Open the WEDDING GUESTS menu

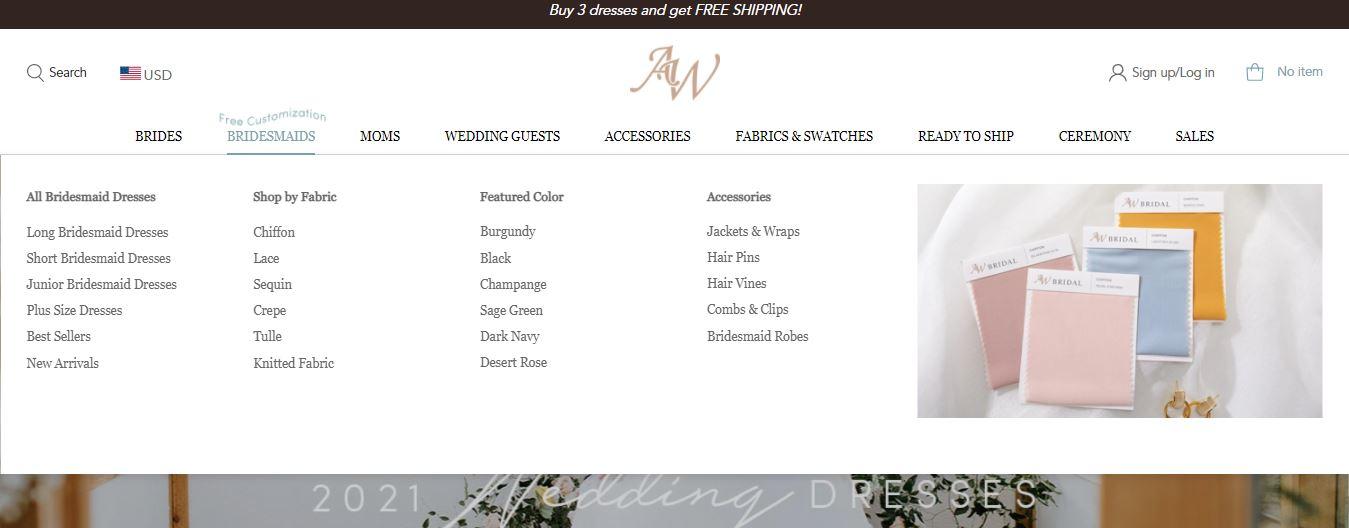point(502,136)
